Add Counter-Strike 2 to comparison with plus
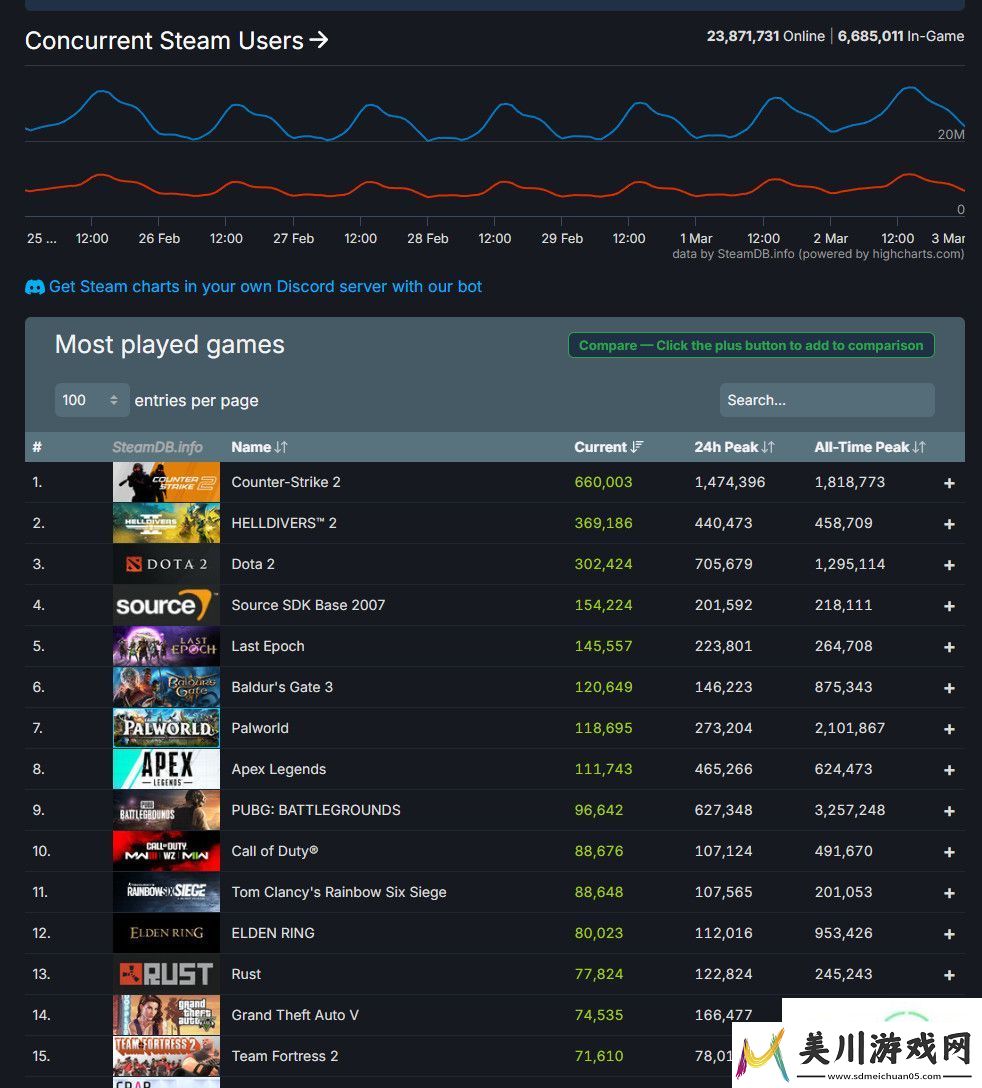 (949, 483)
